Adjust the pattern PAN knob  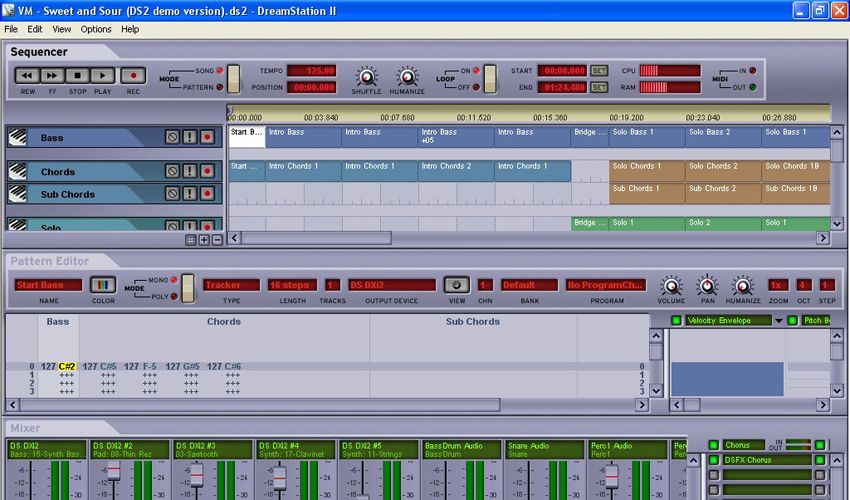(x=707, y=286)
